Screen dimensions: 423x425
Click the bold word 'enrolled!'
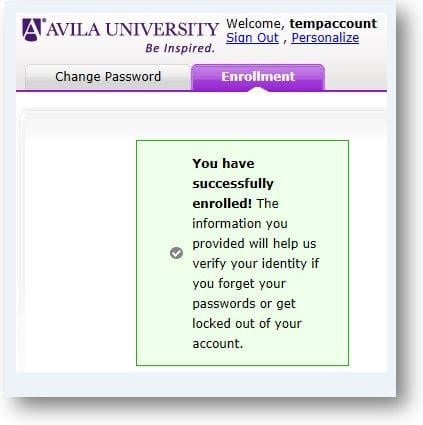click(x=222, y=203)
